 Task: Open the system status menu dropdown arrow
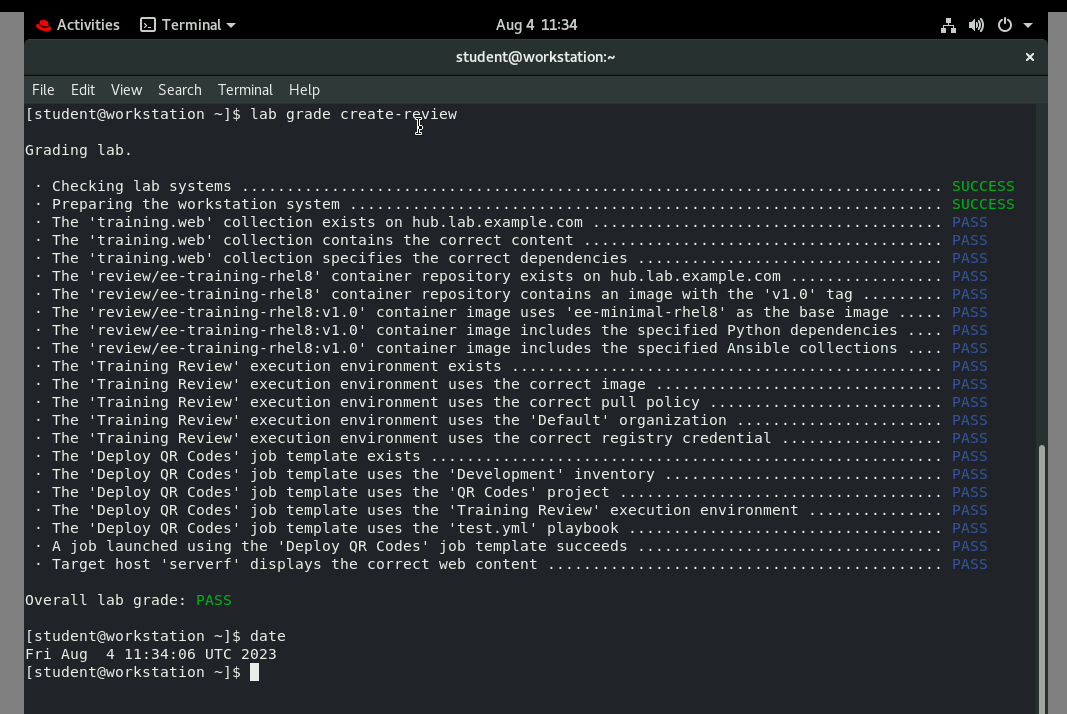(x=1030, y=24)
